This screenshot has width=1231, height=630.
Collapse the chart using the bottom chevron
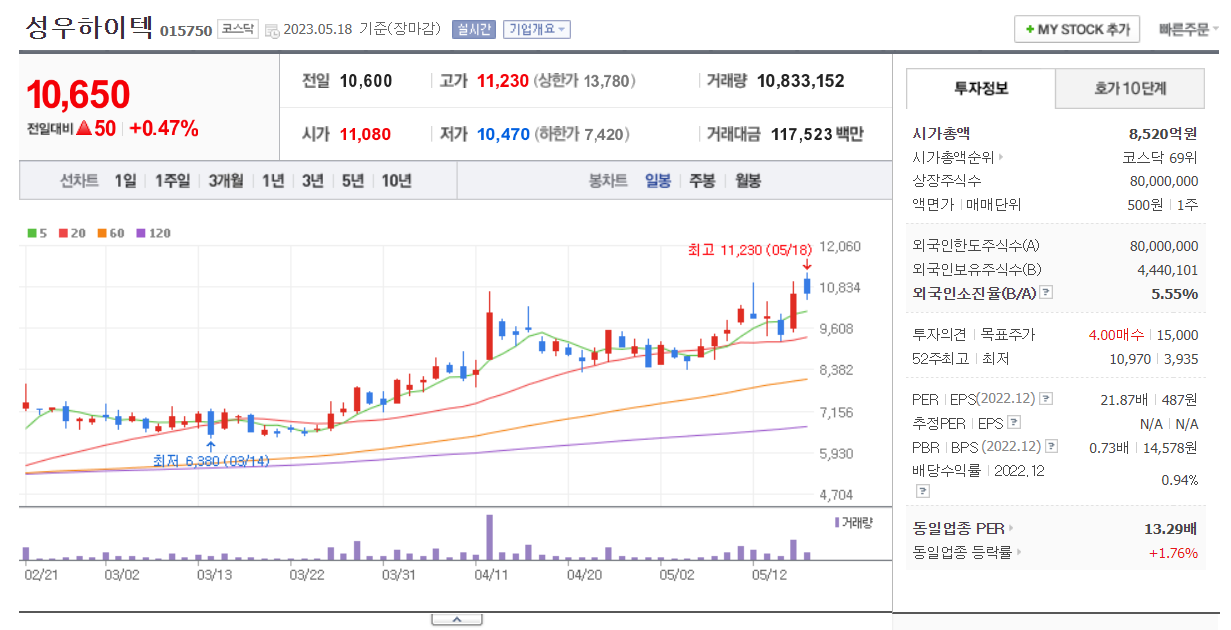456,620
